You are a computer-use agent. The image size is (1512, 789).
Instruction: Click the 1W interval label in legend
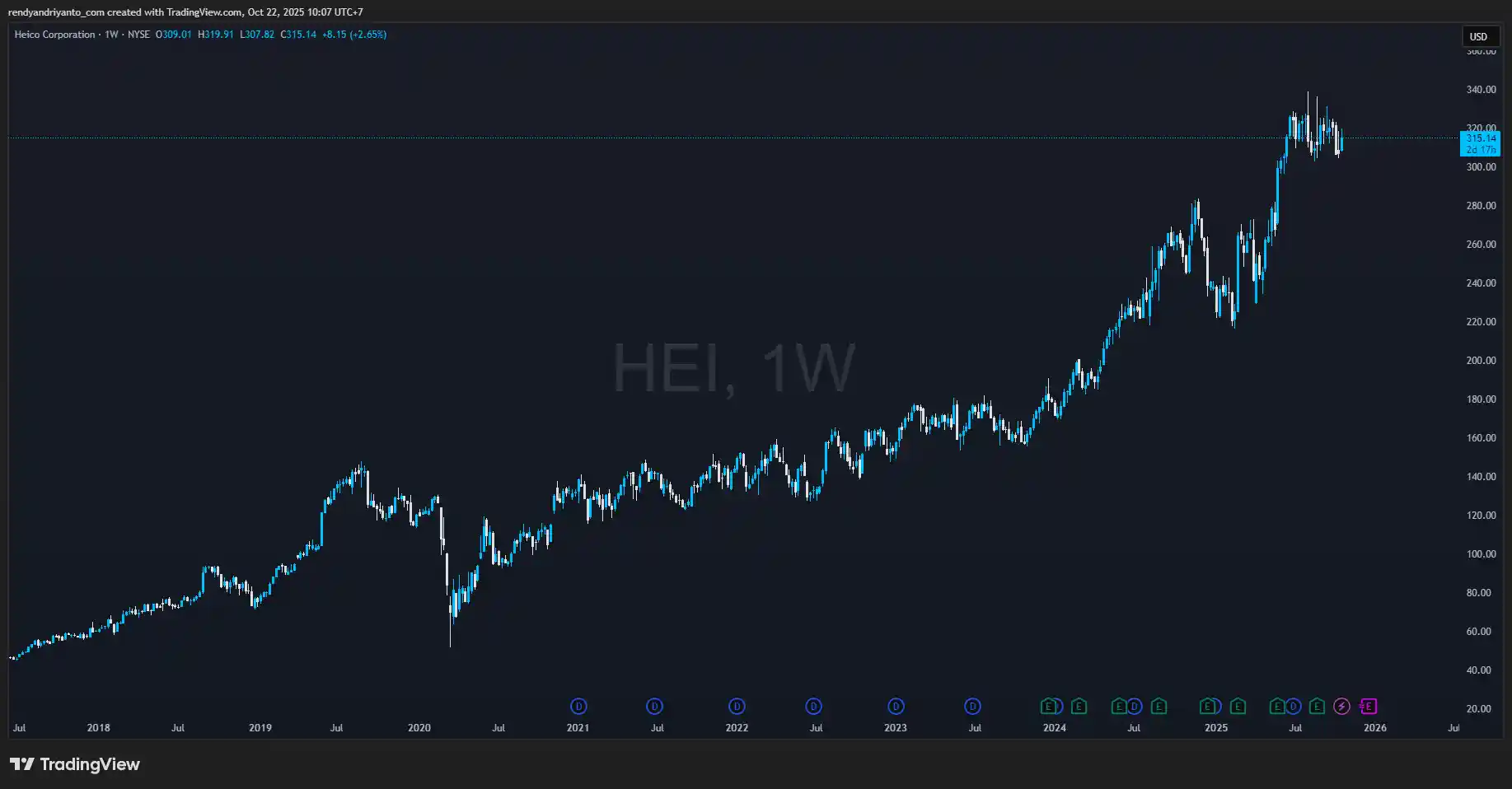111,35
